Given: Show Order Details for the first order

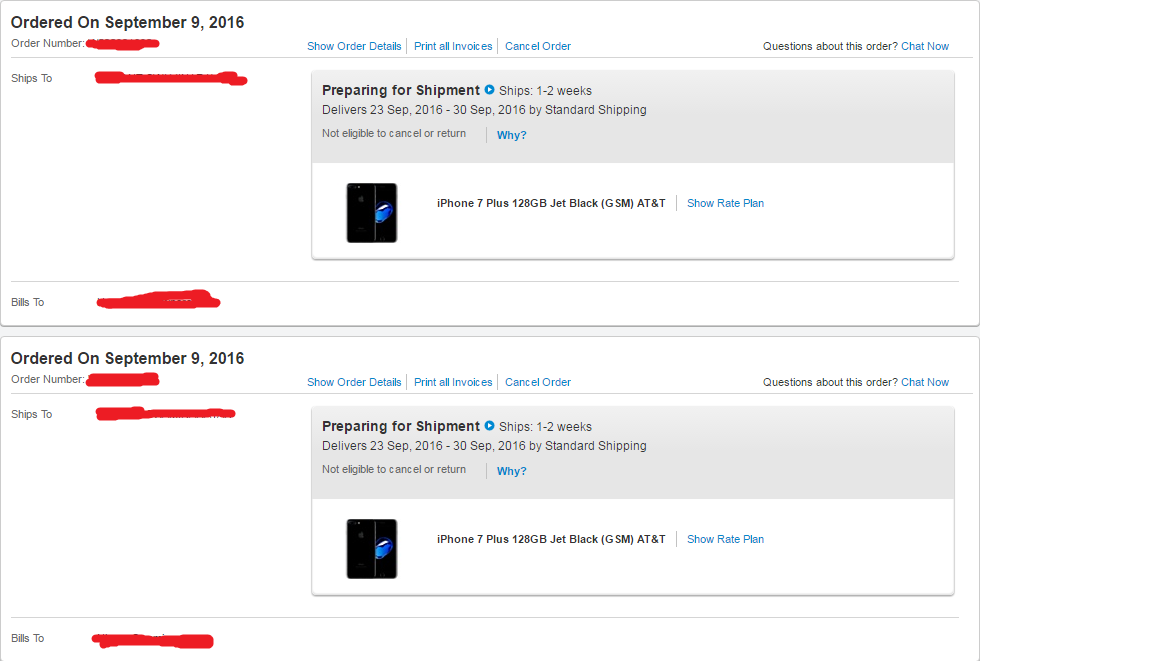Looking at the screenshot, I should coord(354,46).
